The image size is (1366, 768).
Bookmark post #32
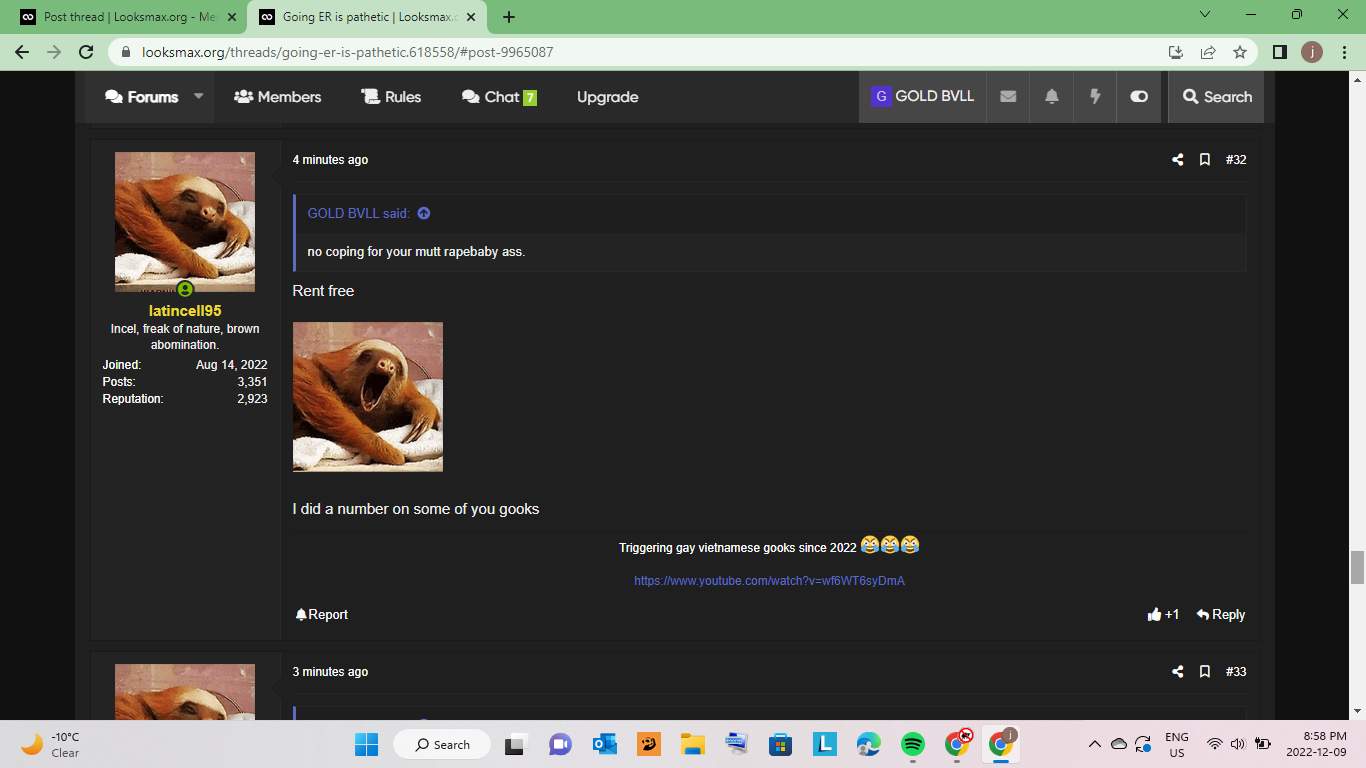click(x=1205, y=160)
